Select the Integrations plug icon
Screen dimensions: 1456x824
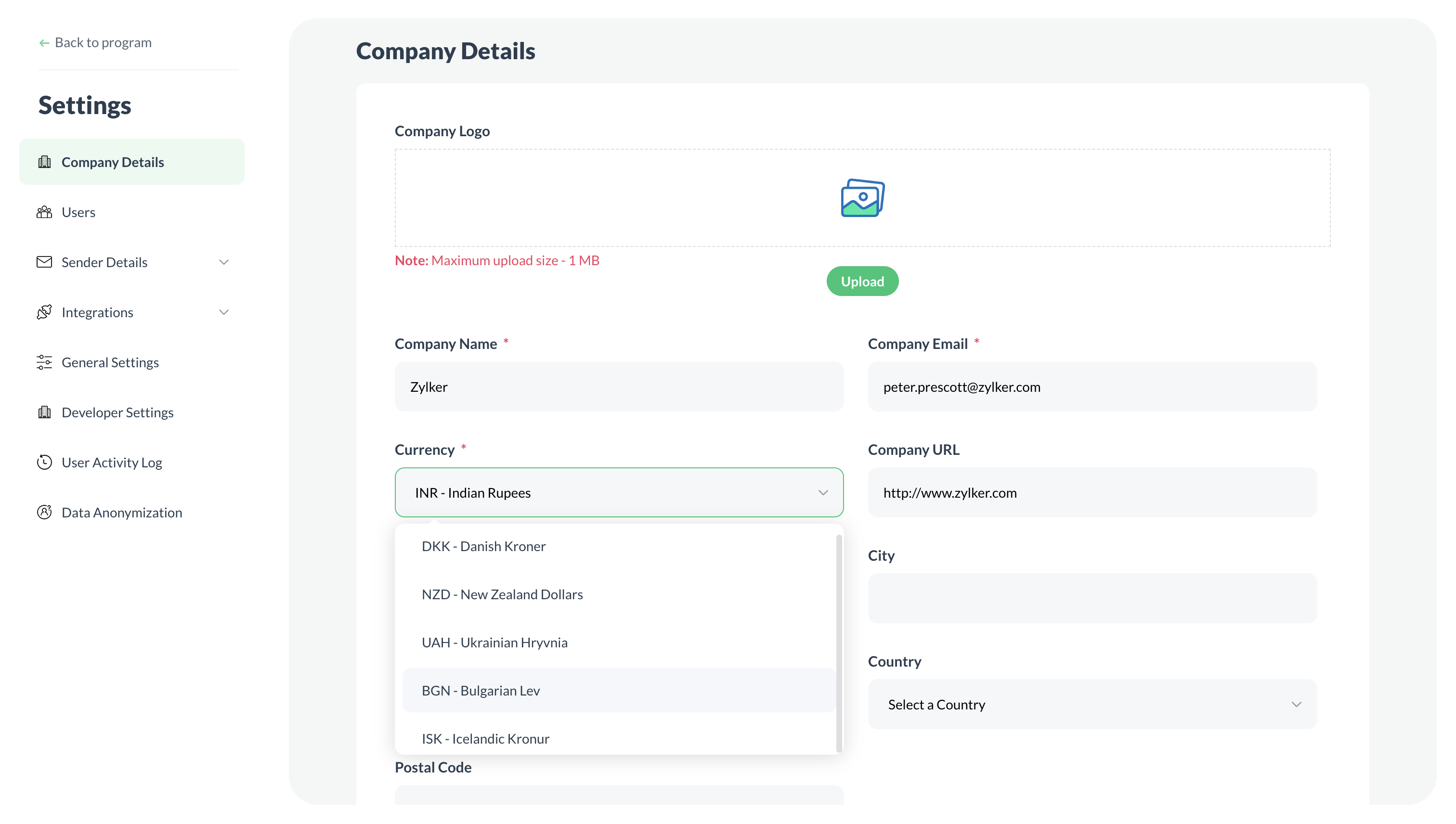[x=45, y=312]
